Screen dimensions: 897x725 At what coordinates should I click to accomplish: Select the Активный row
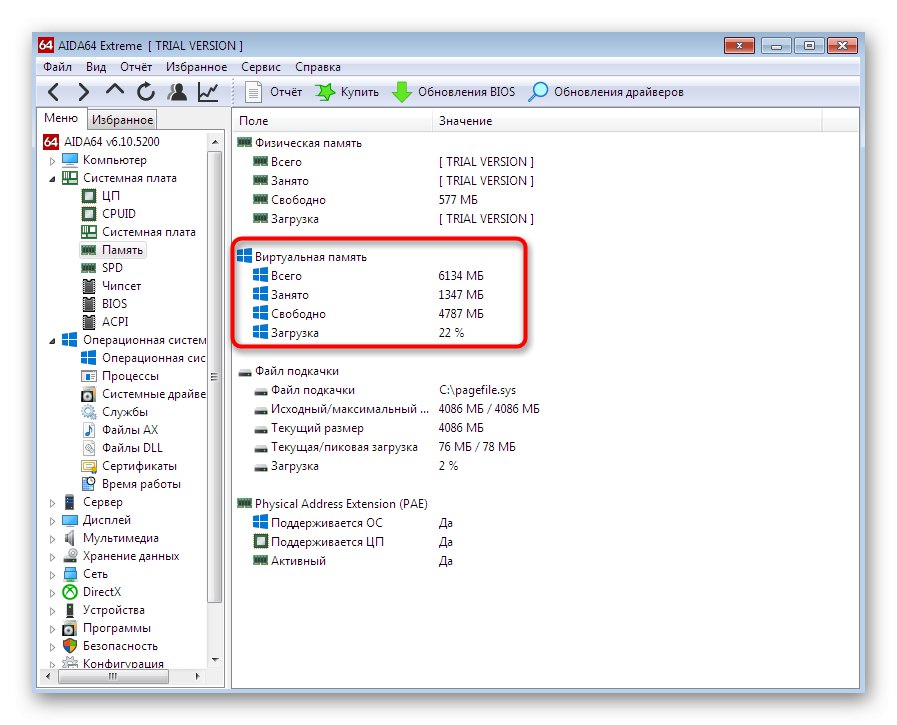point(298,561)
